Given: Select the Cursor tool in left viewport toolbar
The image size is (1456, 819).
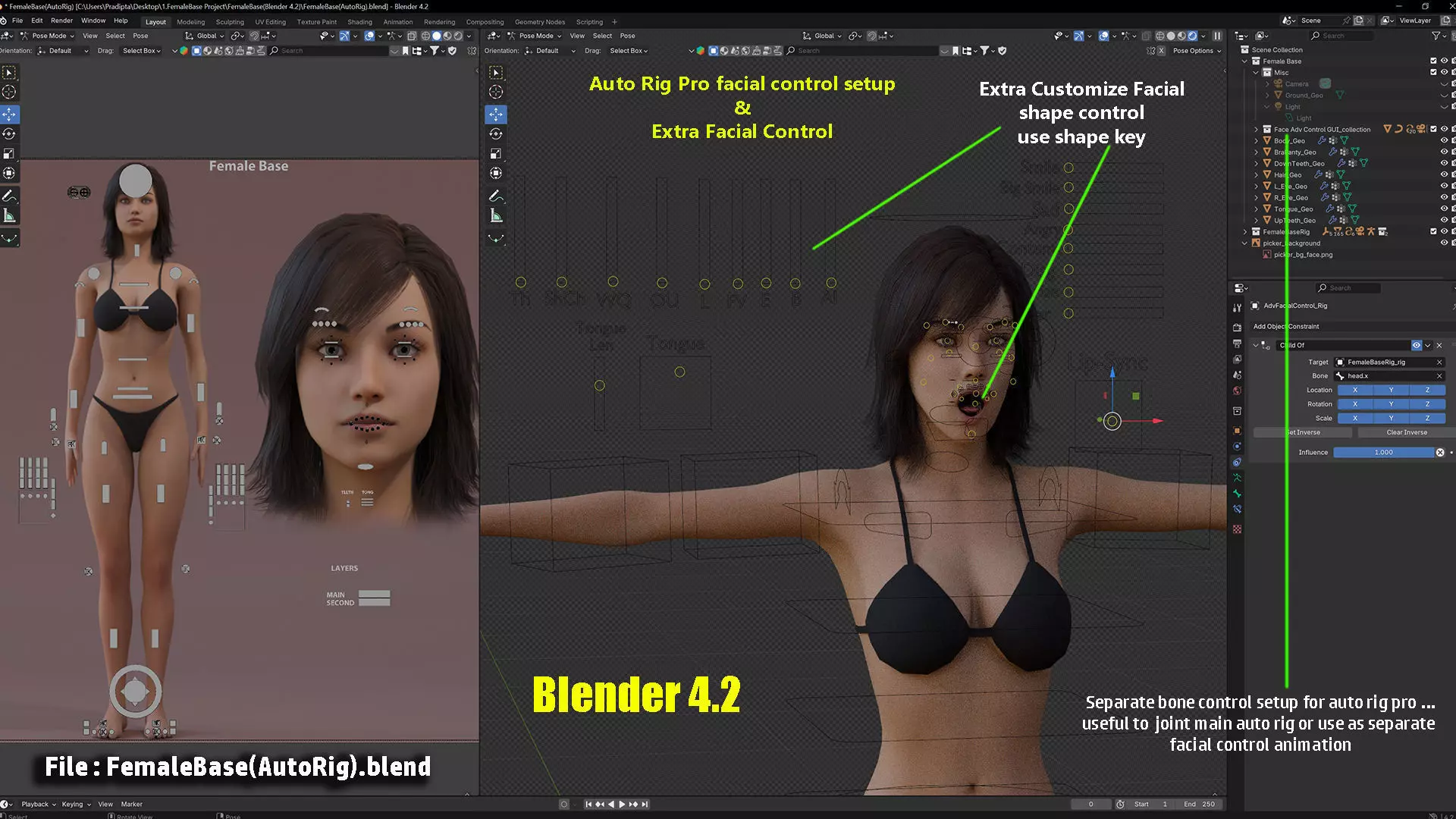Looking at the screenshot, I should [9, 92].
